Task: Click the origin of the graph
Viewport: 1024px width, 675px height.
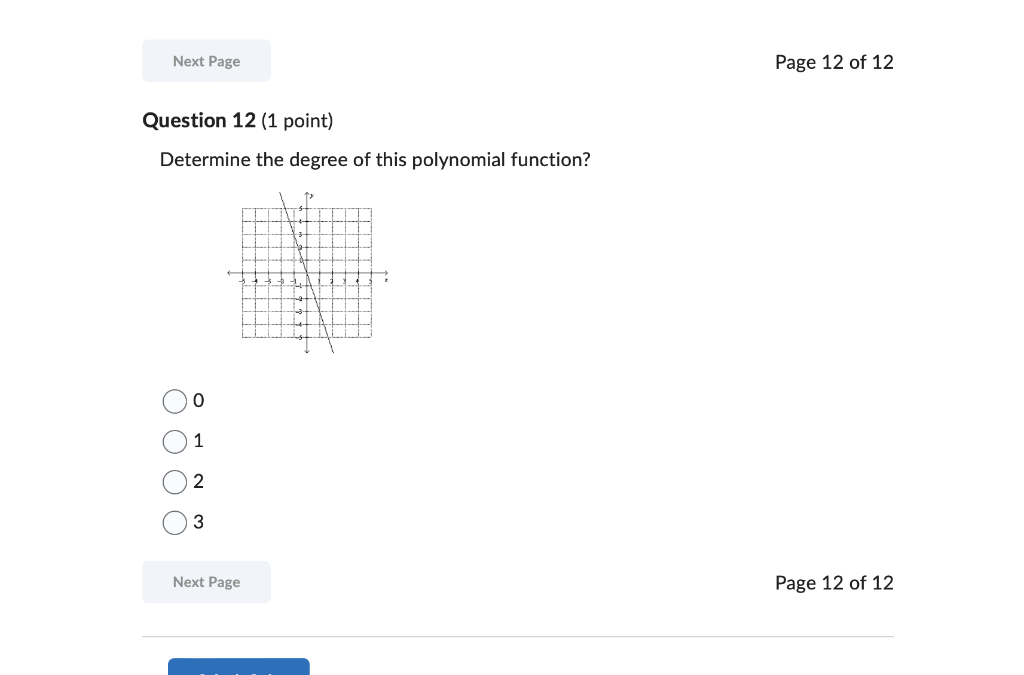Action: coord(307,273)
